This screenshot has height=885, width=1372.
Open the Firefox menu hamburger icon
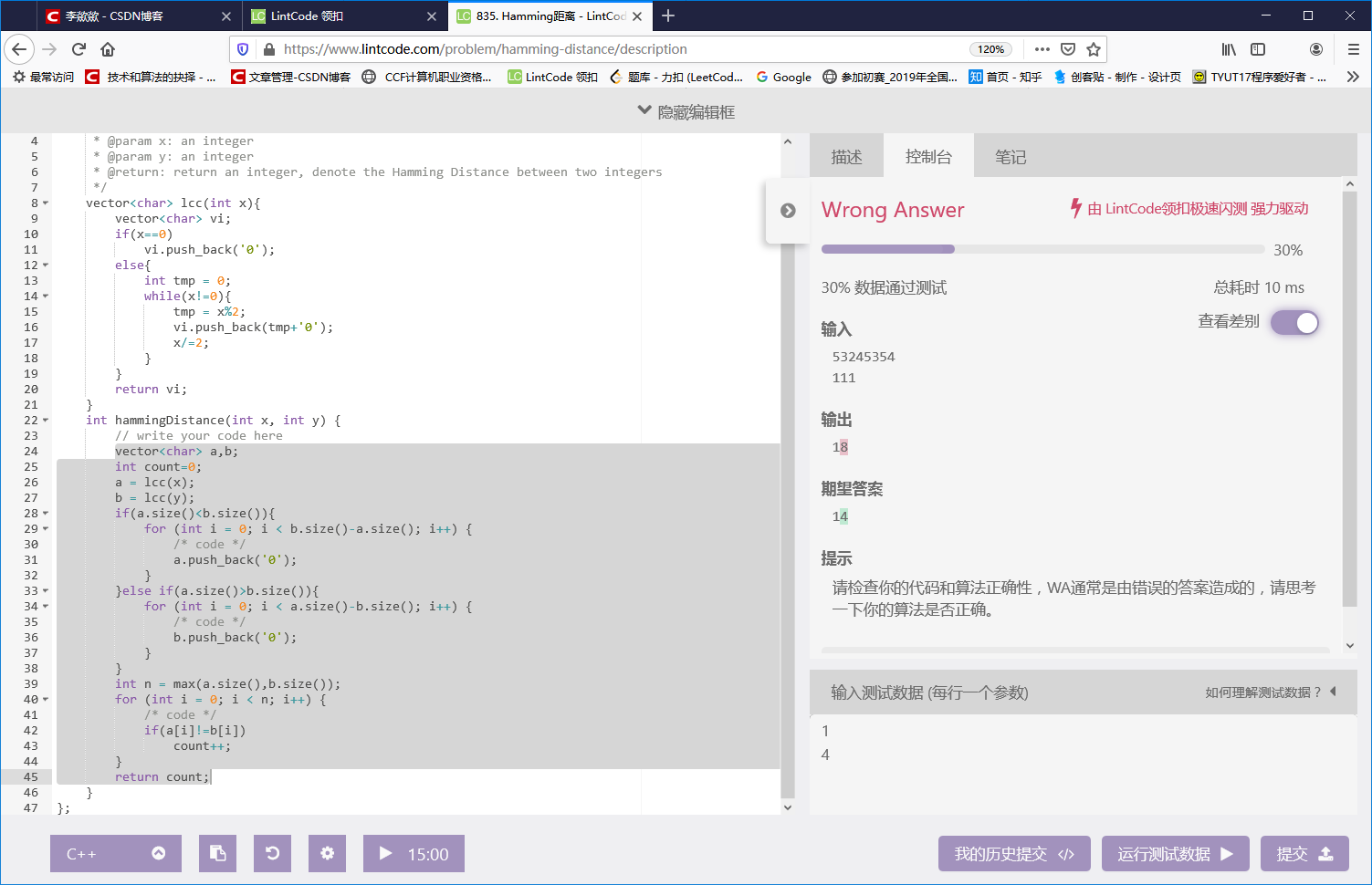[x=1355, y=49]
